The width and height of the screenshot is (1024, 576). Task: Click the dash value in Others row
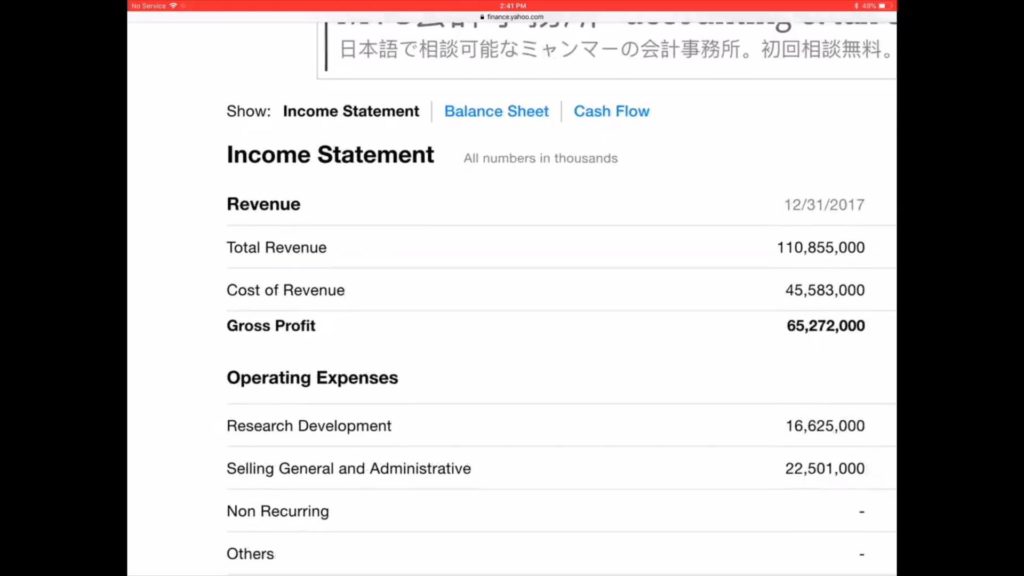point(861,554)
